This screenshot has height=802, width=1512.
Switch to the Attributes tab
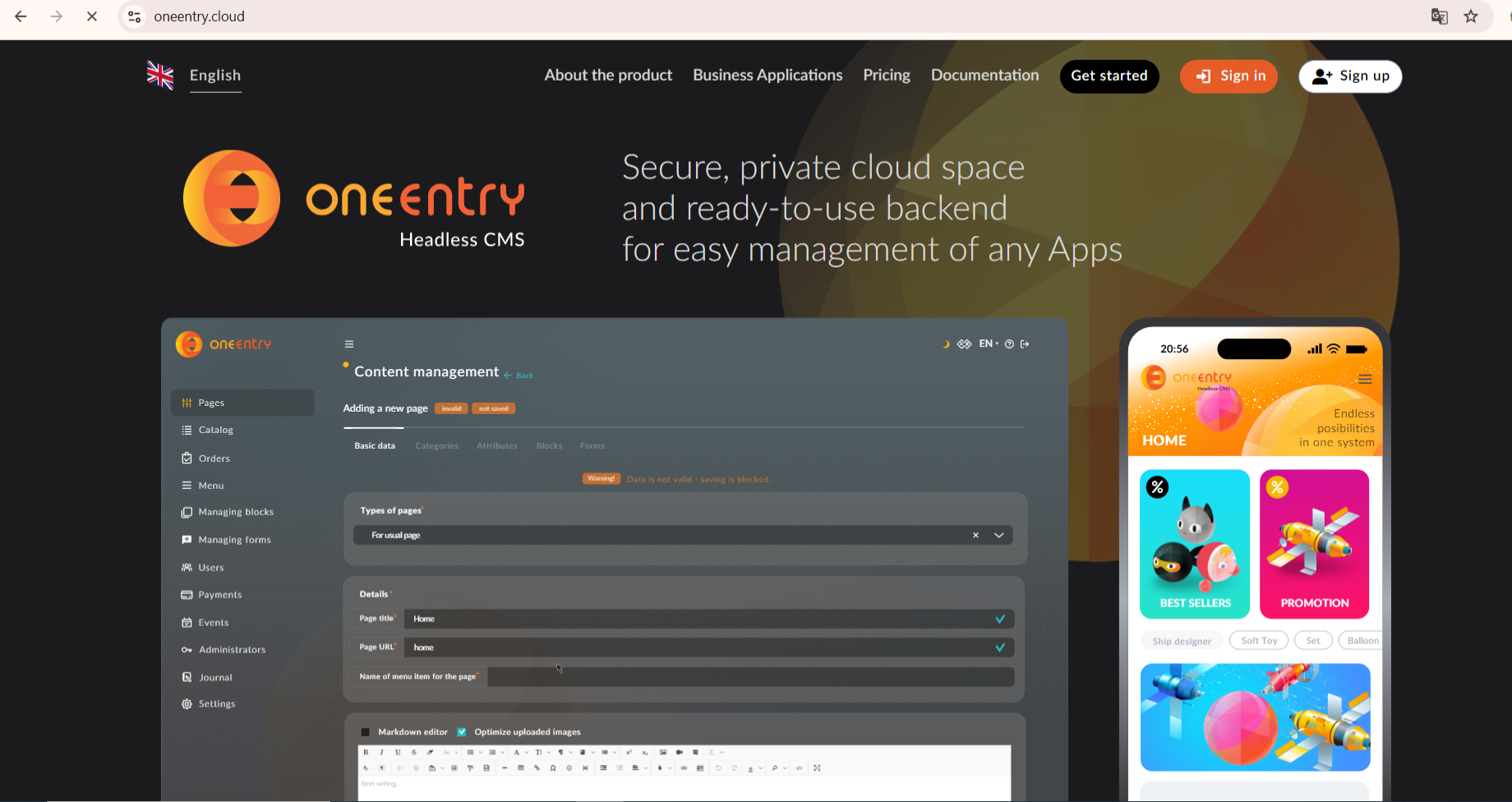pyautogui.click(x=496, y=445)
